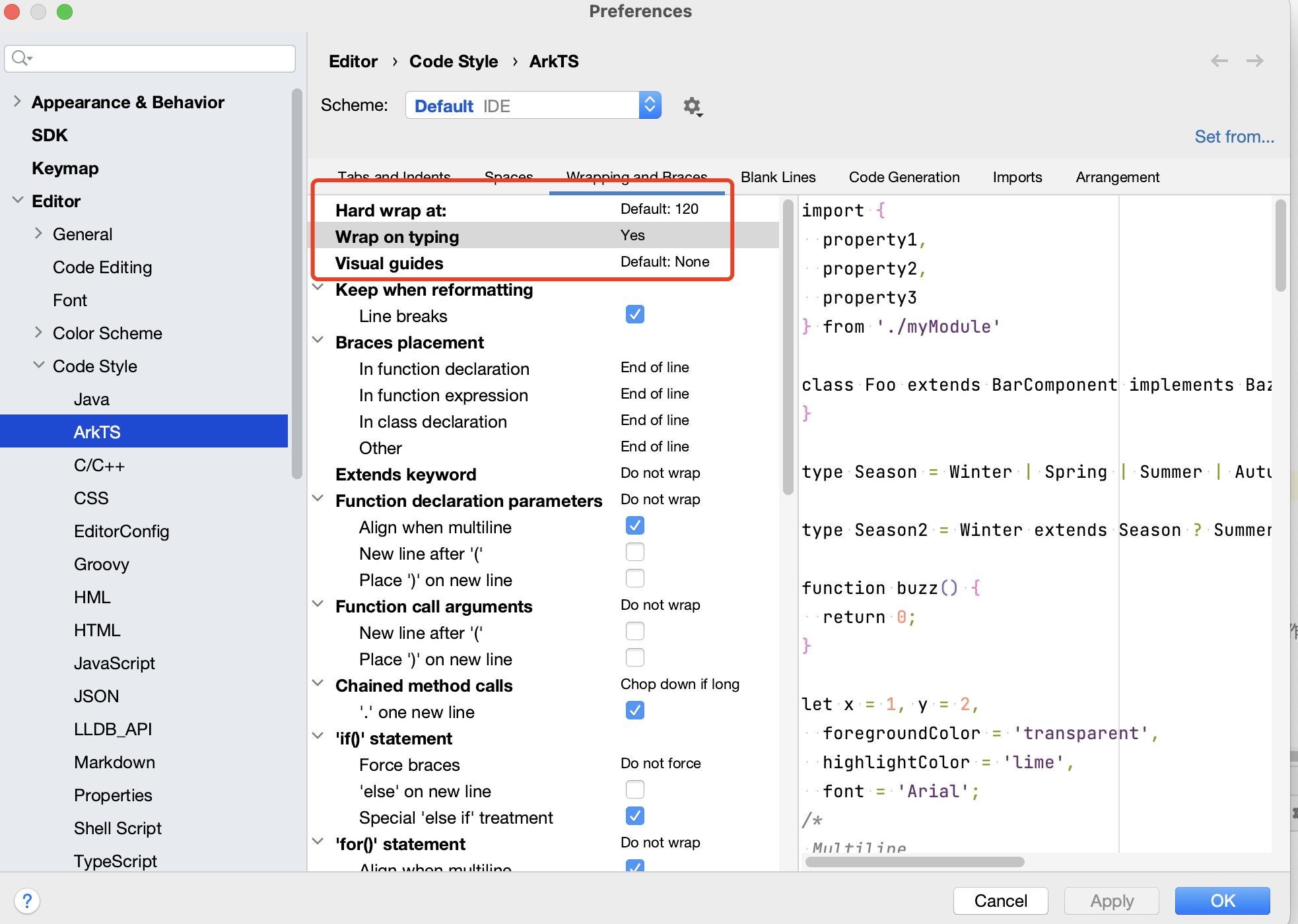Click the Code Style breadcrumb
The height and width of the screenshot is (924, 1298).
(454, 61)
